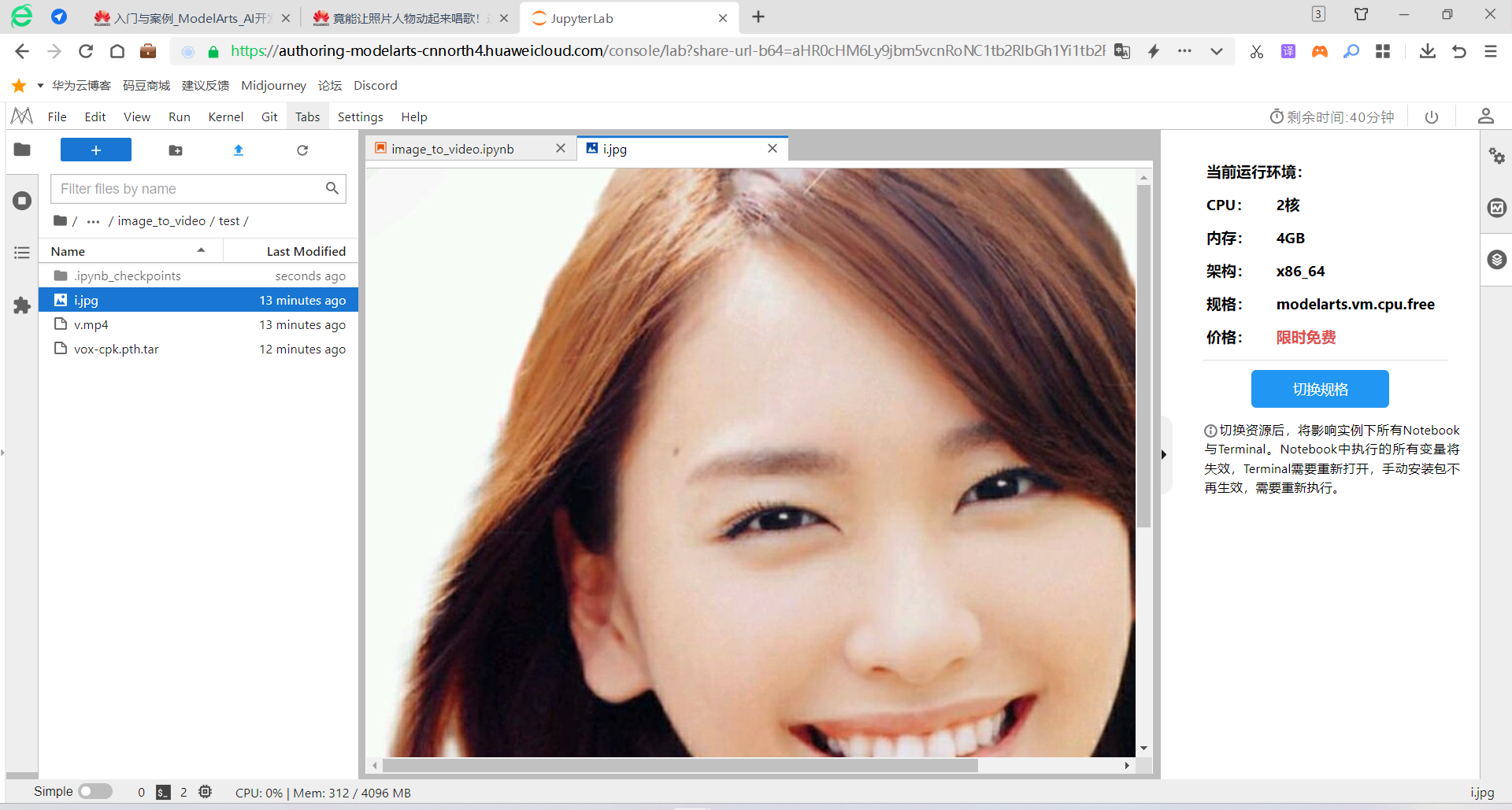Open the .ipynb_checkpoints folder
The image size is (1512, 810).
[x=198, y=276]
